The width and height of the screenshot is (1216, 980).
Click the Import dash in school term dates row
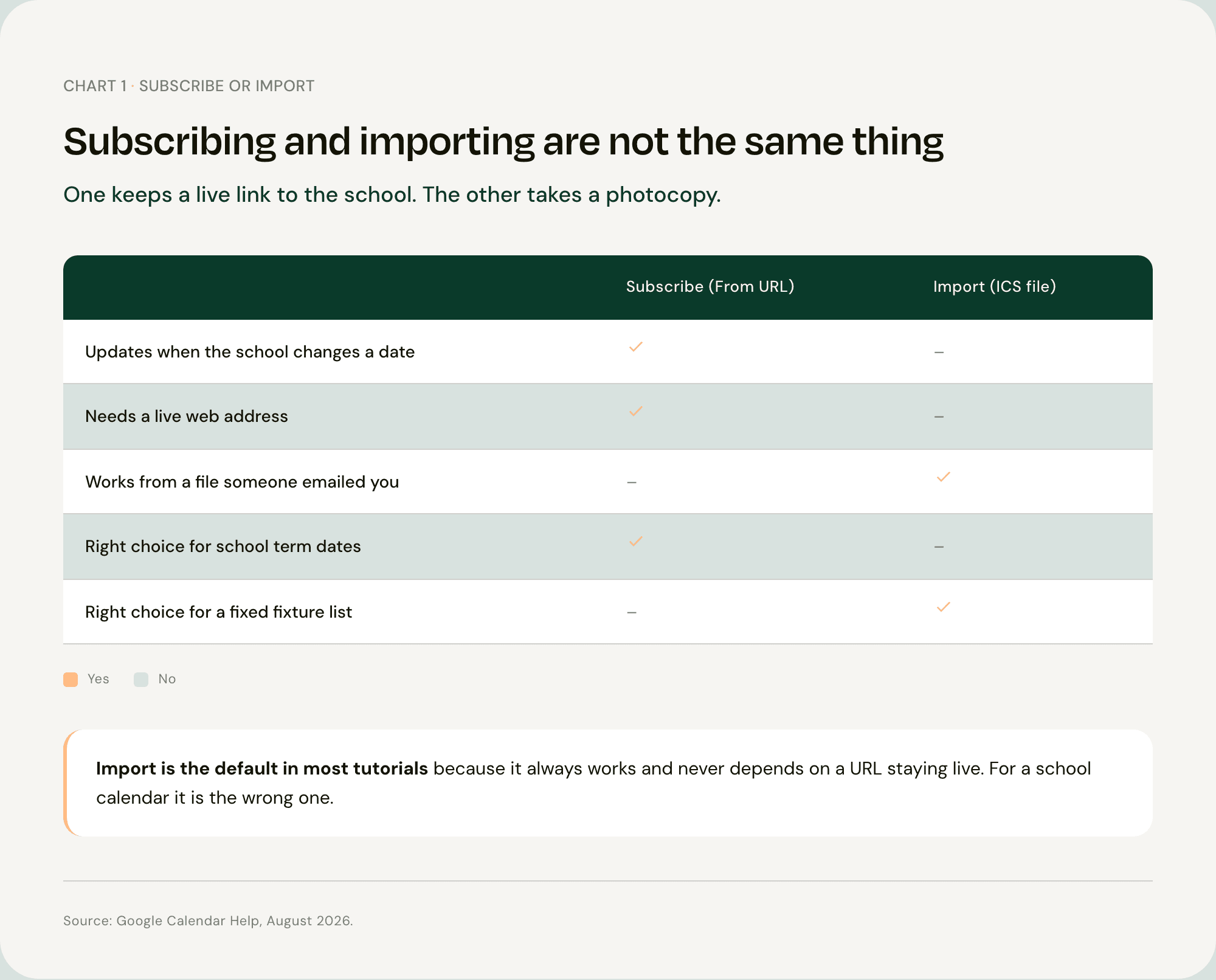[x=939, y=547]
